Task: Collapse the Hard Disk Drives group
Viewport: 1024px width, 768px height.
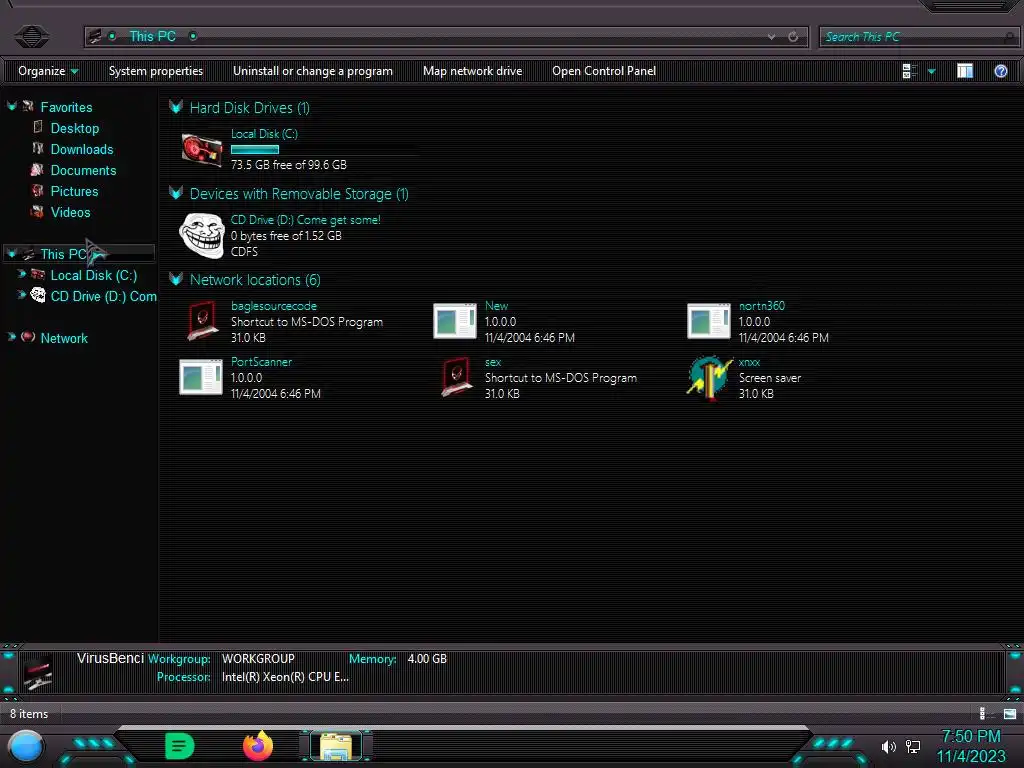Action: (x=176, y=107)
